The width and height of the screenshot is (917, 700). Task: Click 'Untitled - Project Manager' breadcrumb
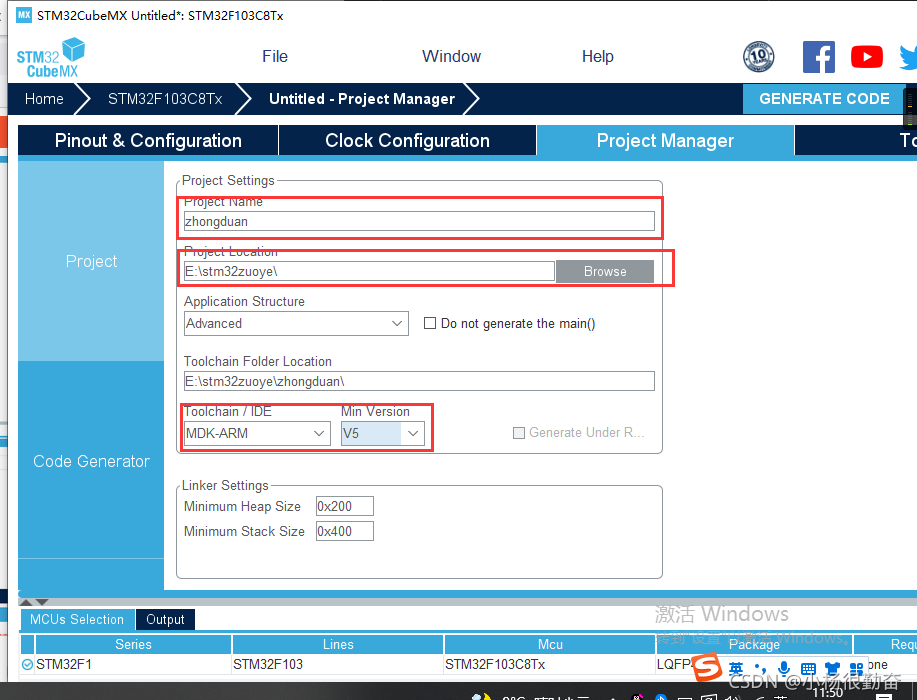pos(361,99)
